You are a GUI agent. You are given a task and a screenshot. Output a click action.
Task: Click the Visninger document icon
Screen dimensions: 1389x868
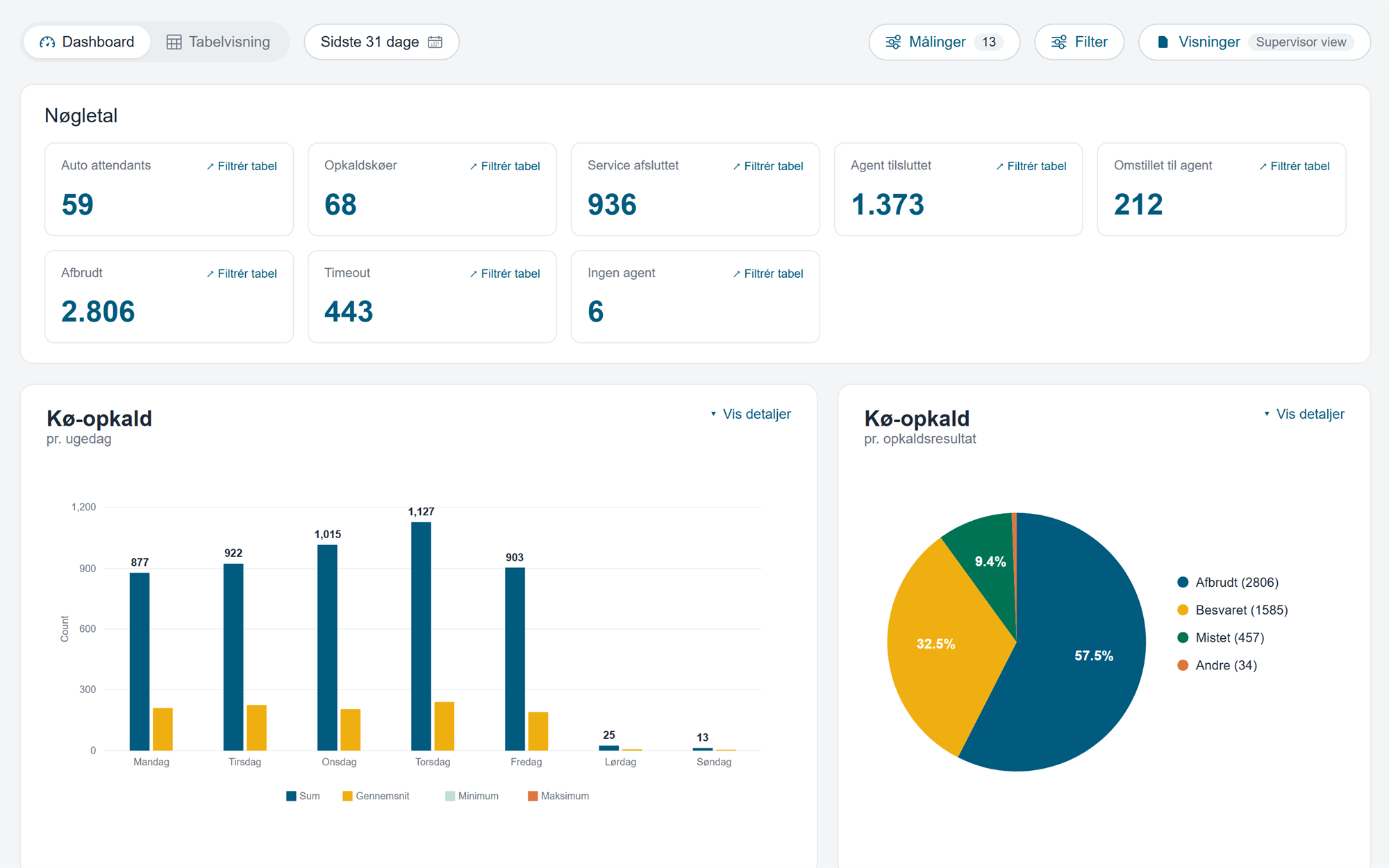coord(1163,42)
